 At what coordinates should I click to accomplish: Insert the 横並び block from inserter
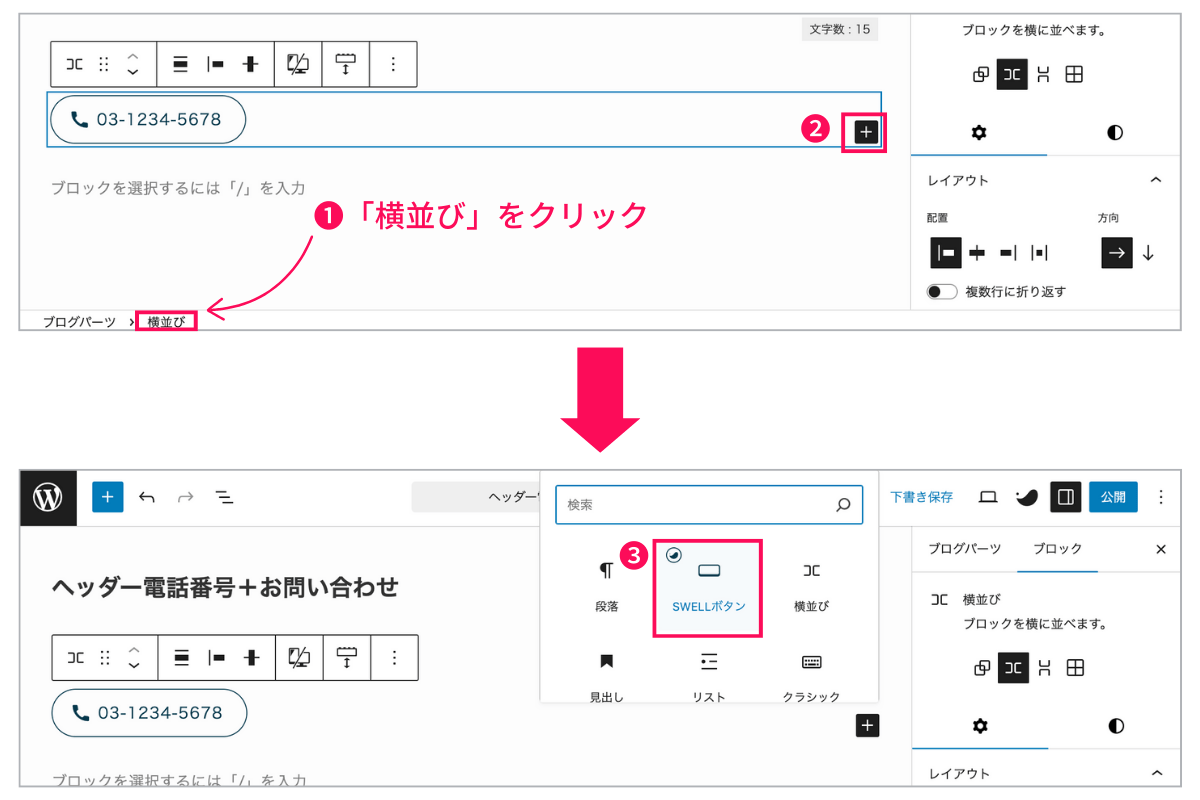[x=811, y=585]
